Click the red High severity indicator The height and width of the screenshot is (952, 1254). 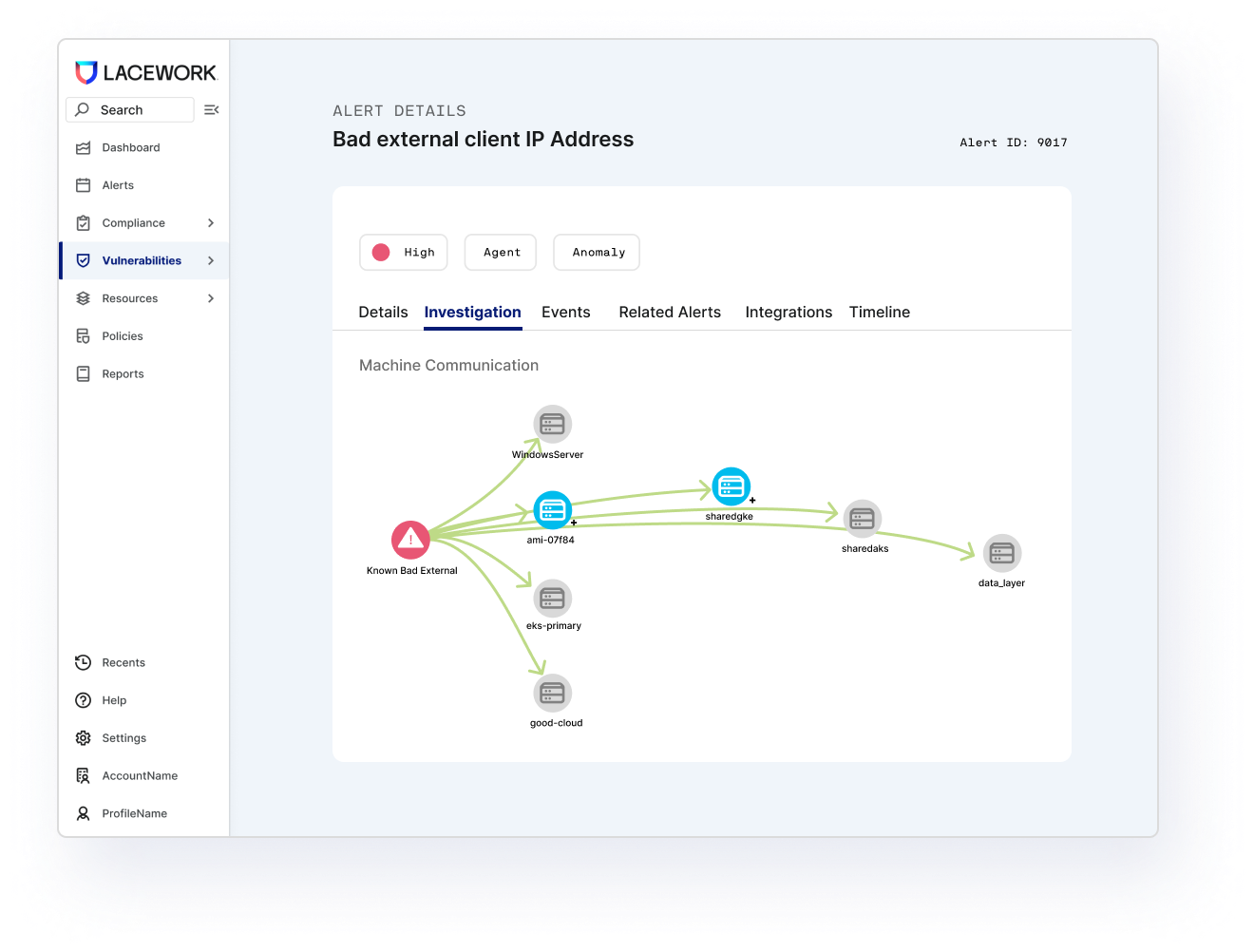[381, 253]
